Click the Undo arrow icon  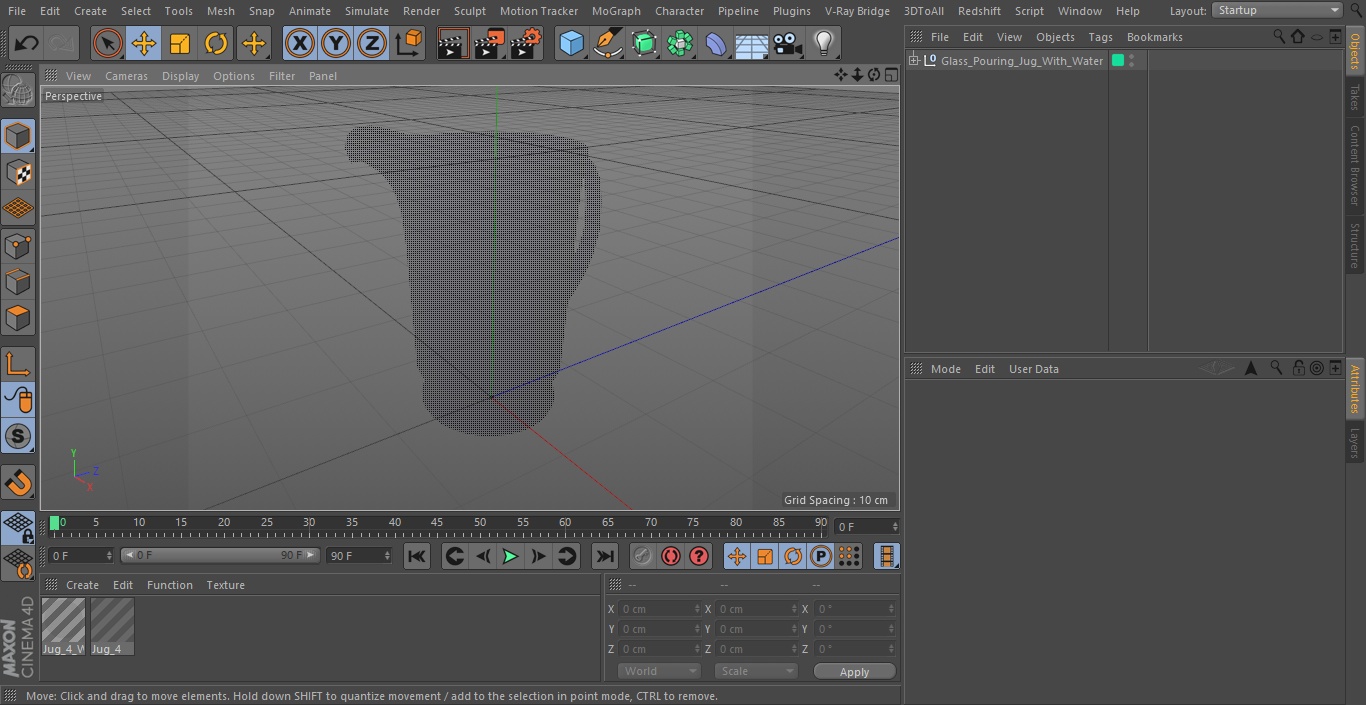(27, 43)
